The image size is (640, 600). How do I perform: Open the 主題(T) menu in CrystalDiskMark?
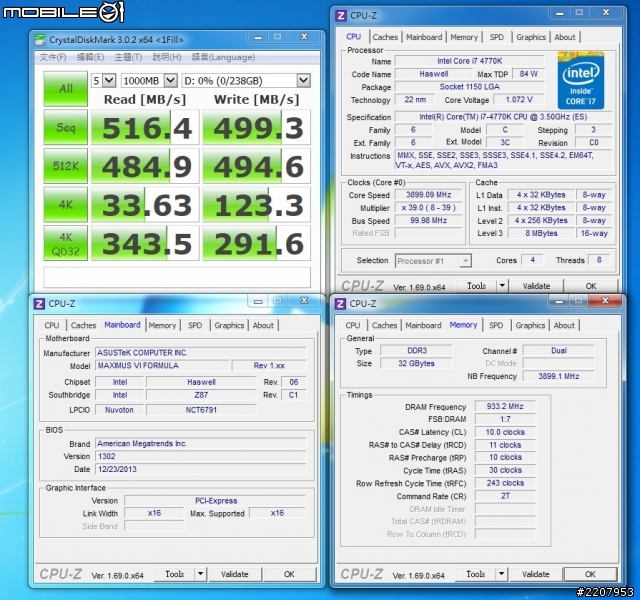tap(128, 57)
